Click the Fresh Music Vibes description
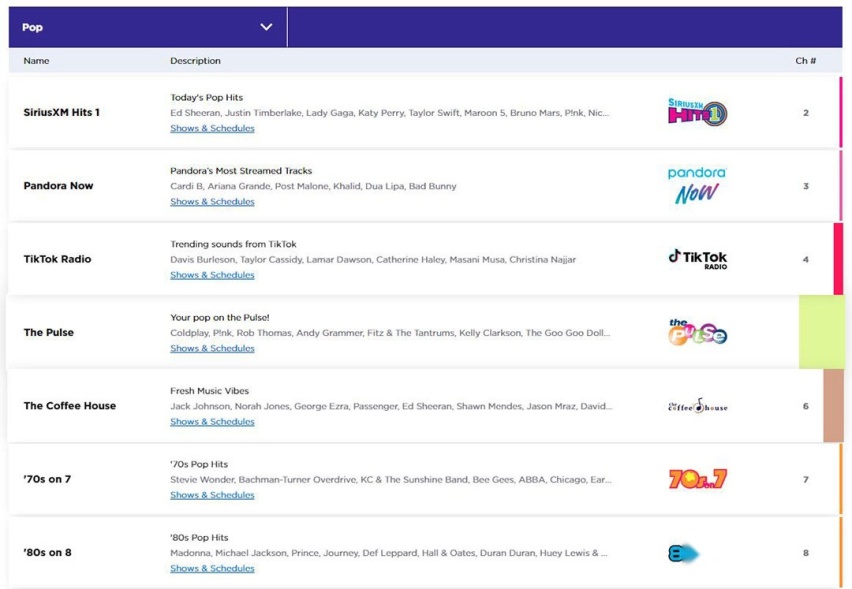Image resolution: width=852 pixels, height=589 pixels. pos(209,391)
